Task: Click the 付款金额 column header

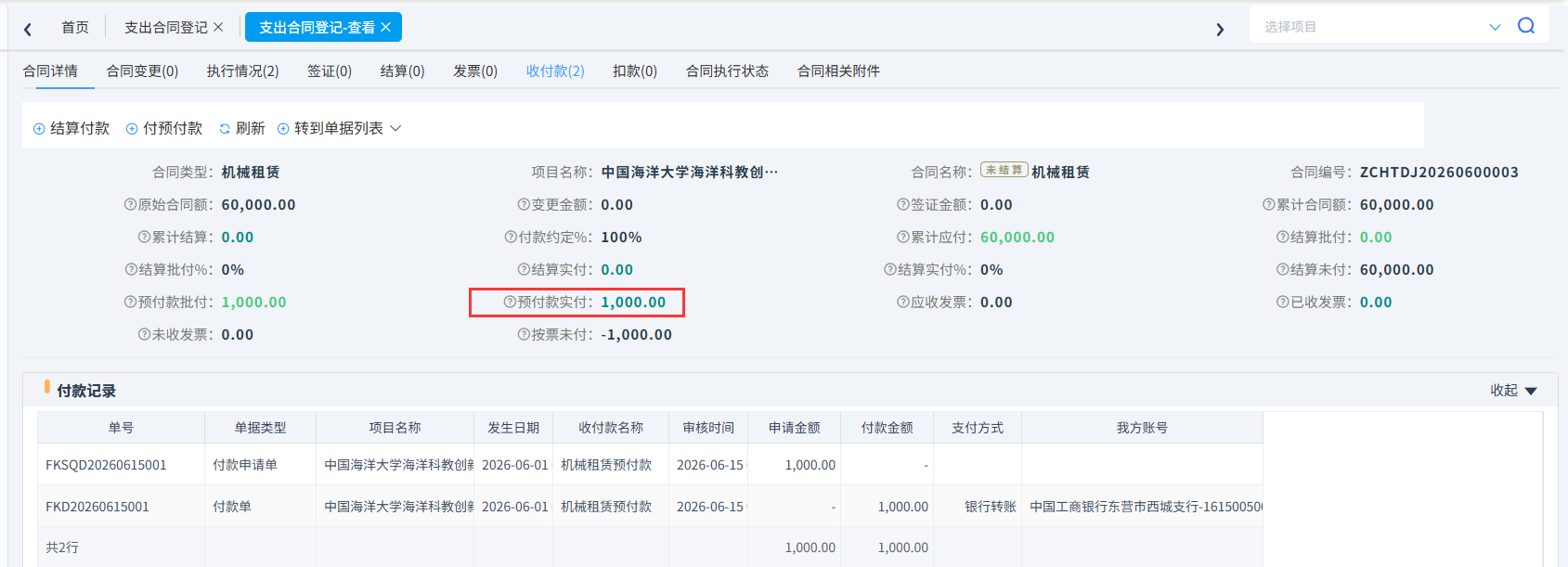Action: (x=887, y=428)
